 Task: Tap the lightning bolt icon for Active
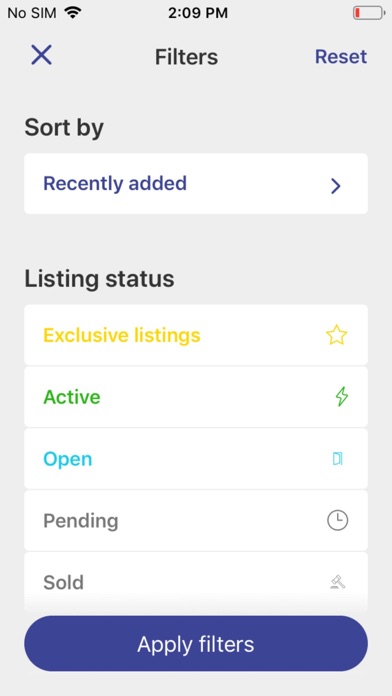click(x=341, y=397)
